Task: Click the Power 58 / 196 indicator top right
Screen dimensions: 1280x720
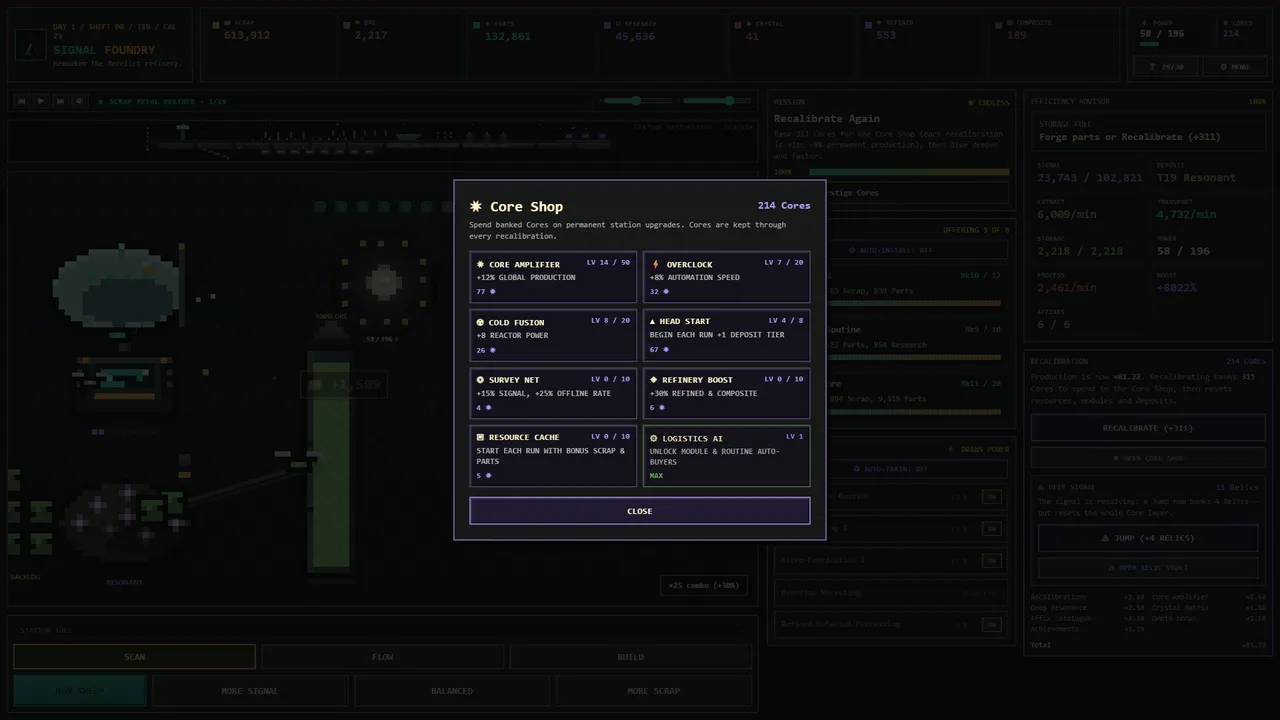Action: [1162, 34]
